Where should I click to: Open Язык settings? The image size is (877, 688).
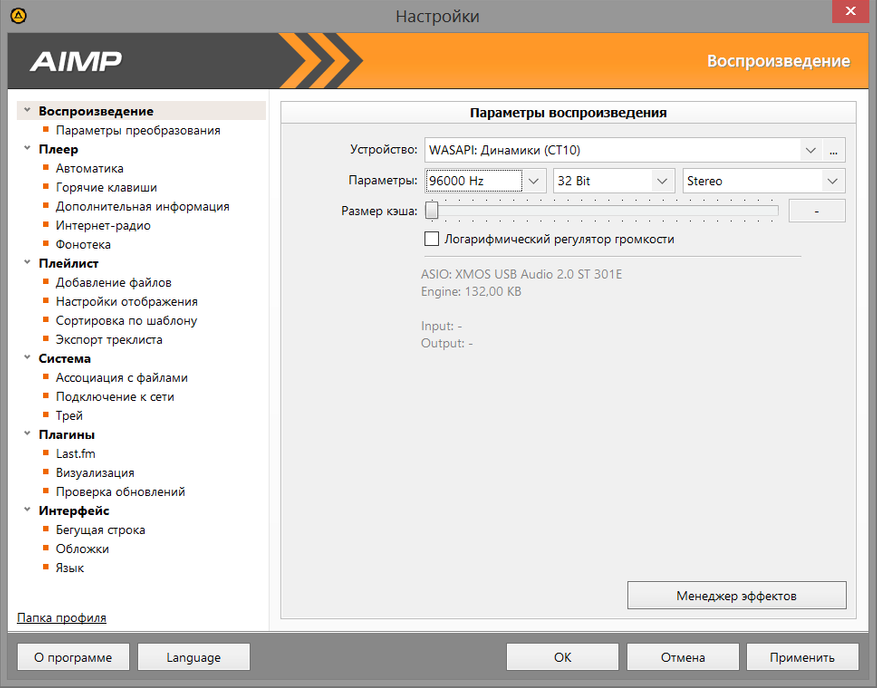tap(70, 567)
